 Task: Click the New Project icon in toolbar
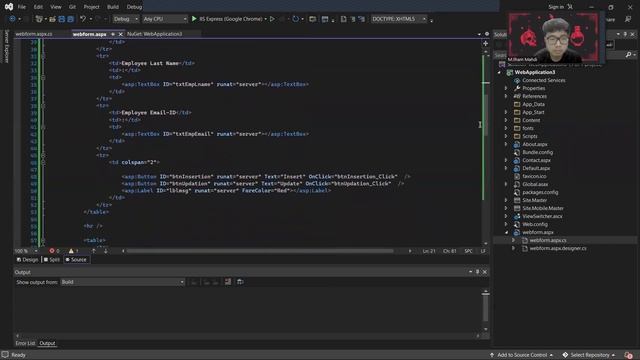[x=39, y=19]
